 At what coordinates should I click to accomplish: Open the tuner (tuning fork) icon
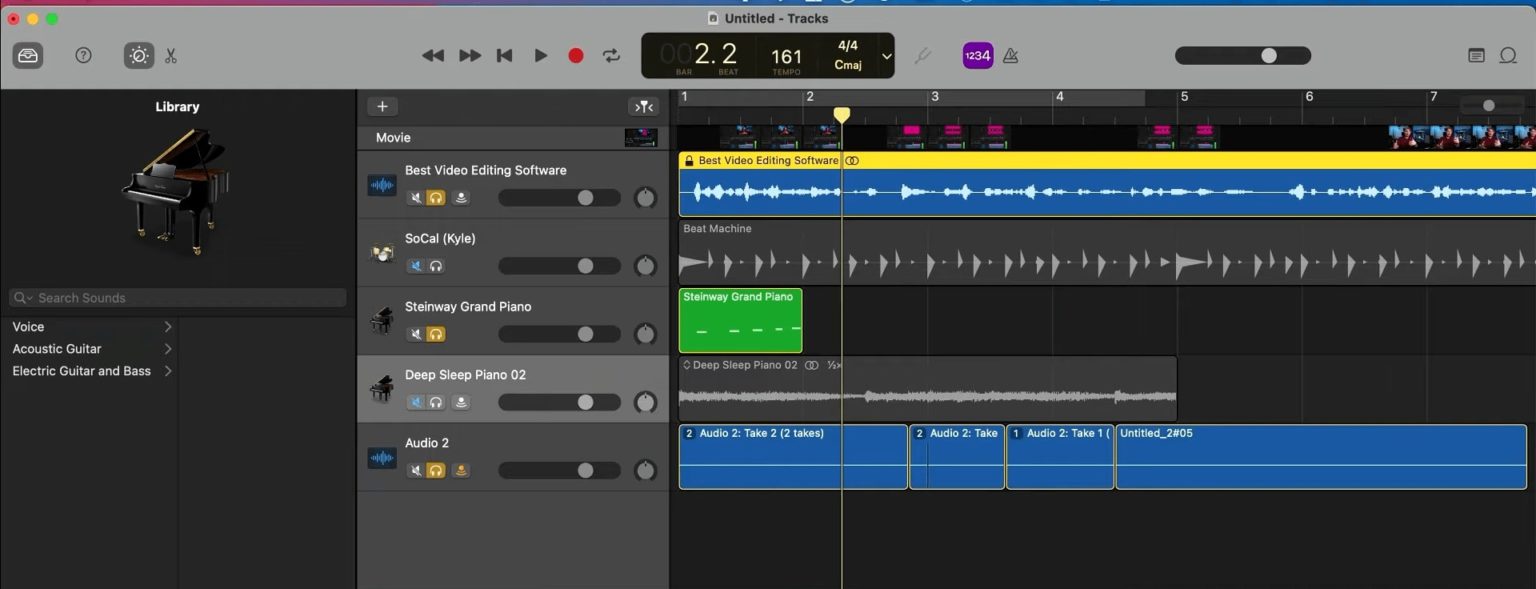tap(922, 55)
